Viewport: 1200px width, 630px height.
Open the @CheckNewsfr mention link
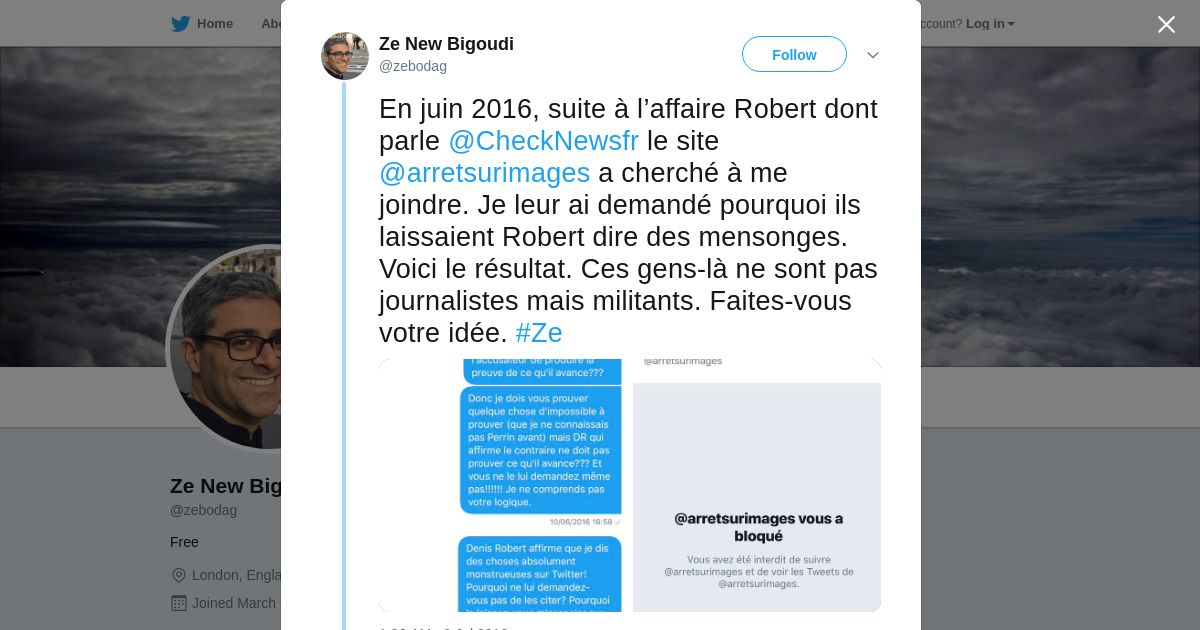coord(543,140)
